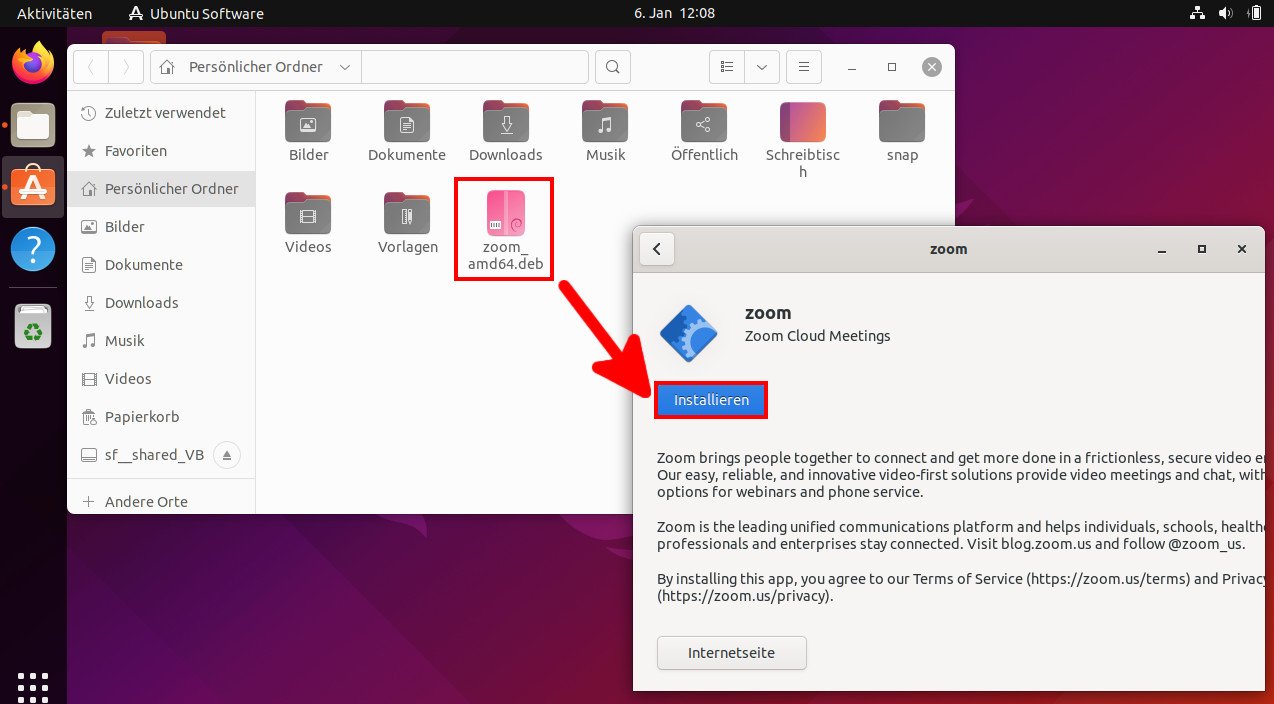Click the Installieren button for zoom
Image resolution: width=1274 pixels, height=704 pixels.
click(x=710, y=399)
